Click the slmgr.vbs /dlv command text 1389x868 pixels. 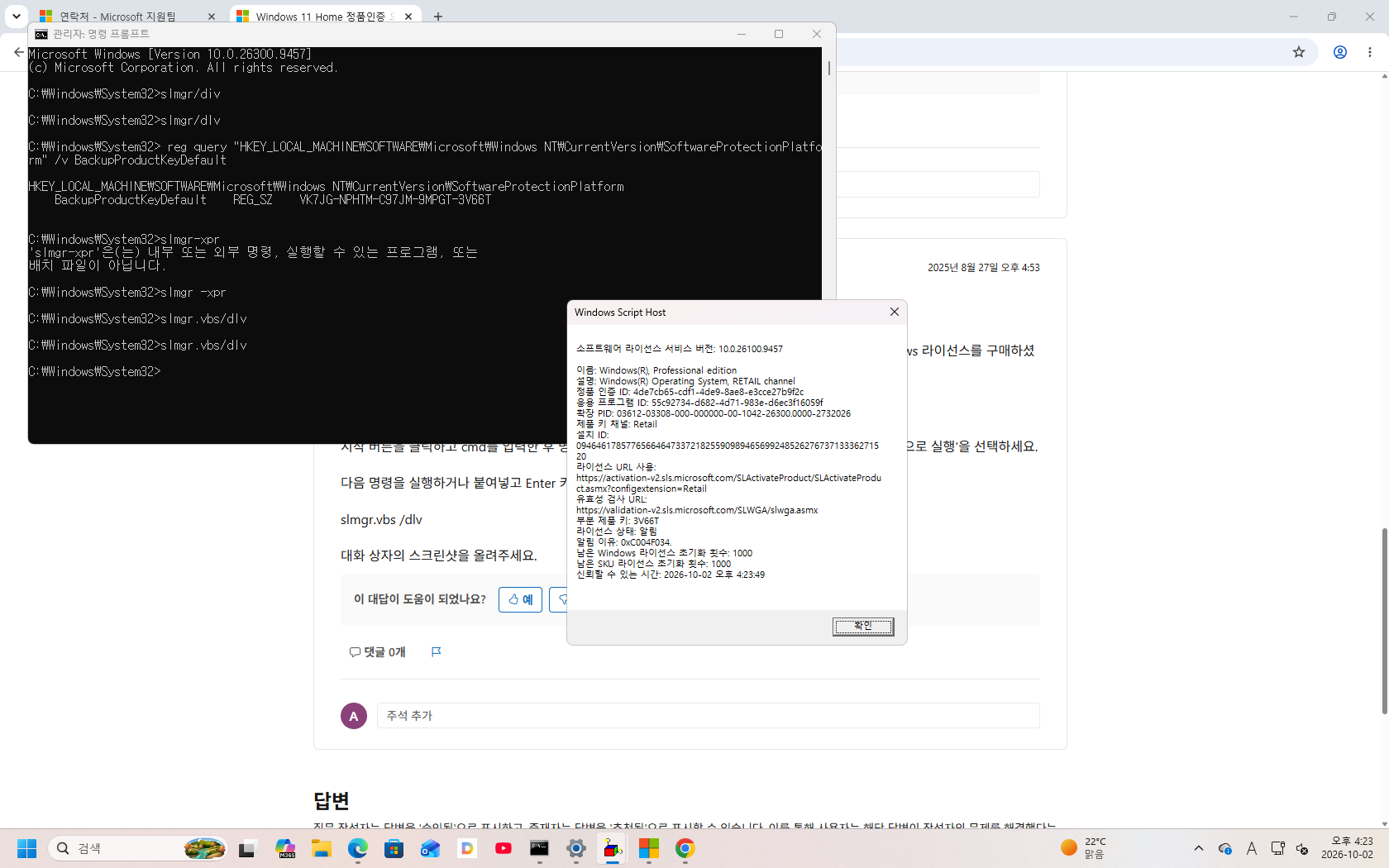(x=381, y=520)
